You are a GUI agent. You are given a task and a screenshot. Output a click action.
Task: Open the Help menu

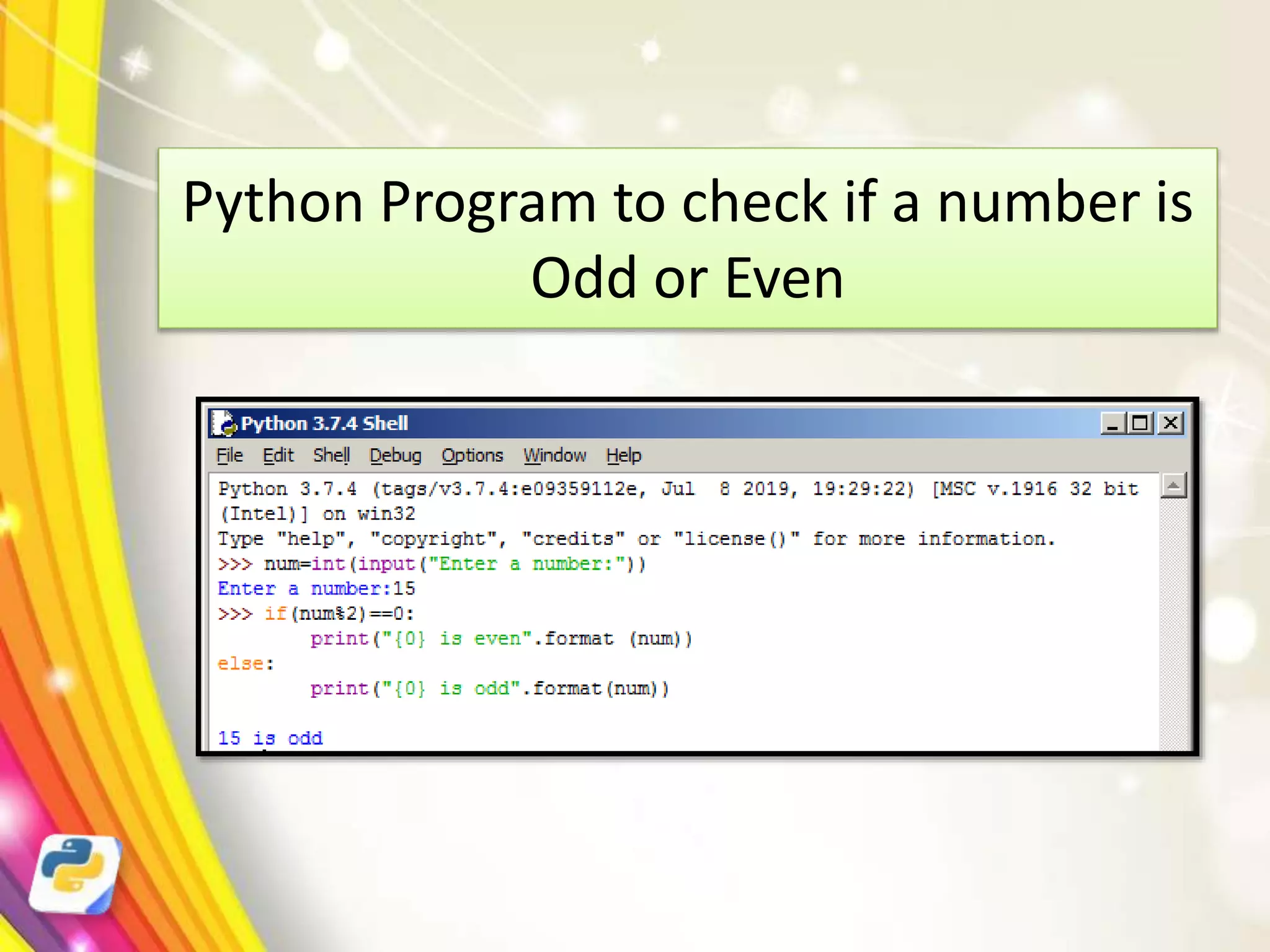(x=623, y=456)
